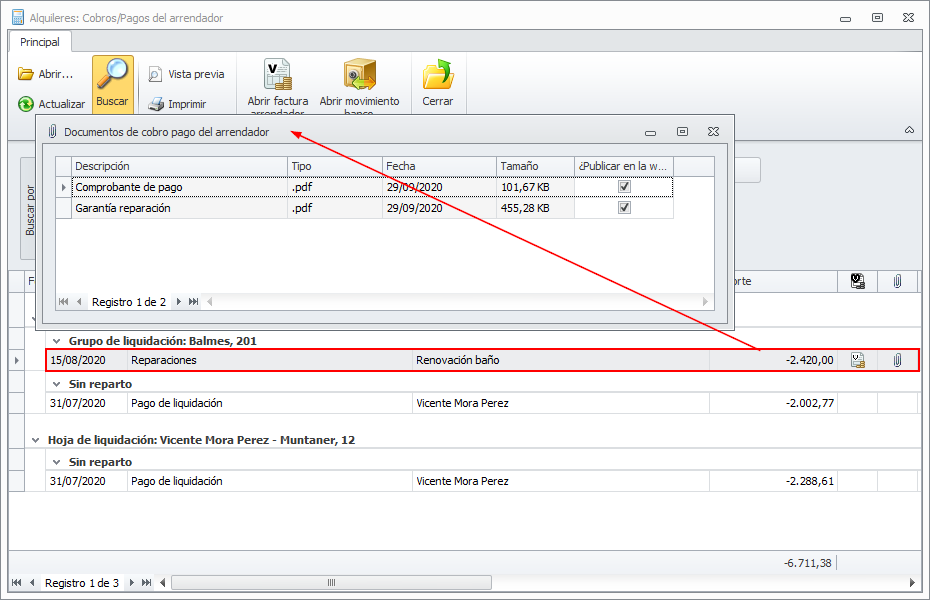The image size is (930, 600).
Task: Sort by Fecha column header
Action: coord(439,167)
